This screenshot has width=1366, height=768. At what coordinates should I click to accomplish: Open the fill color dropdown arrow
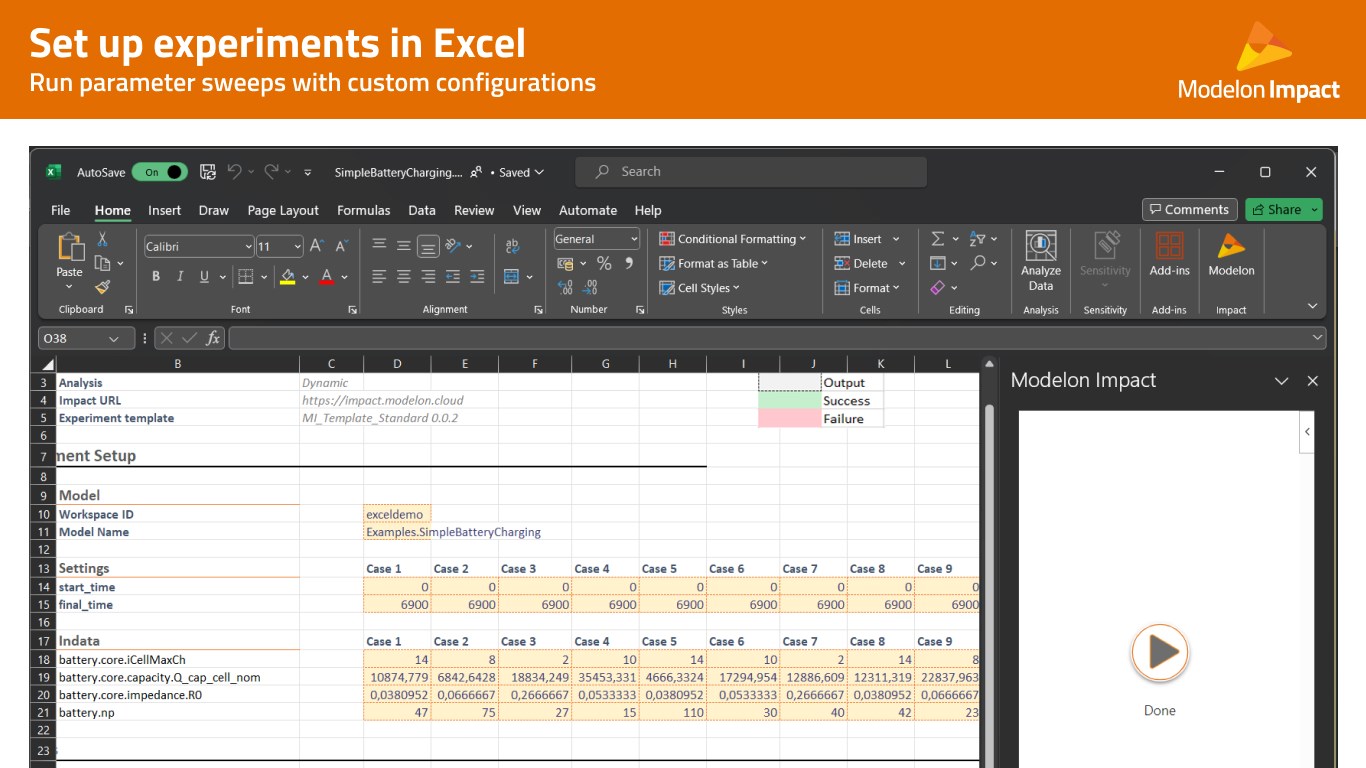point(304,277)
